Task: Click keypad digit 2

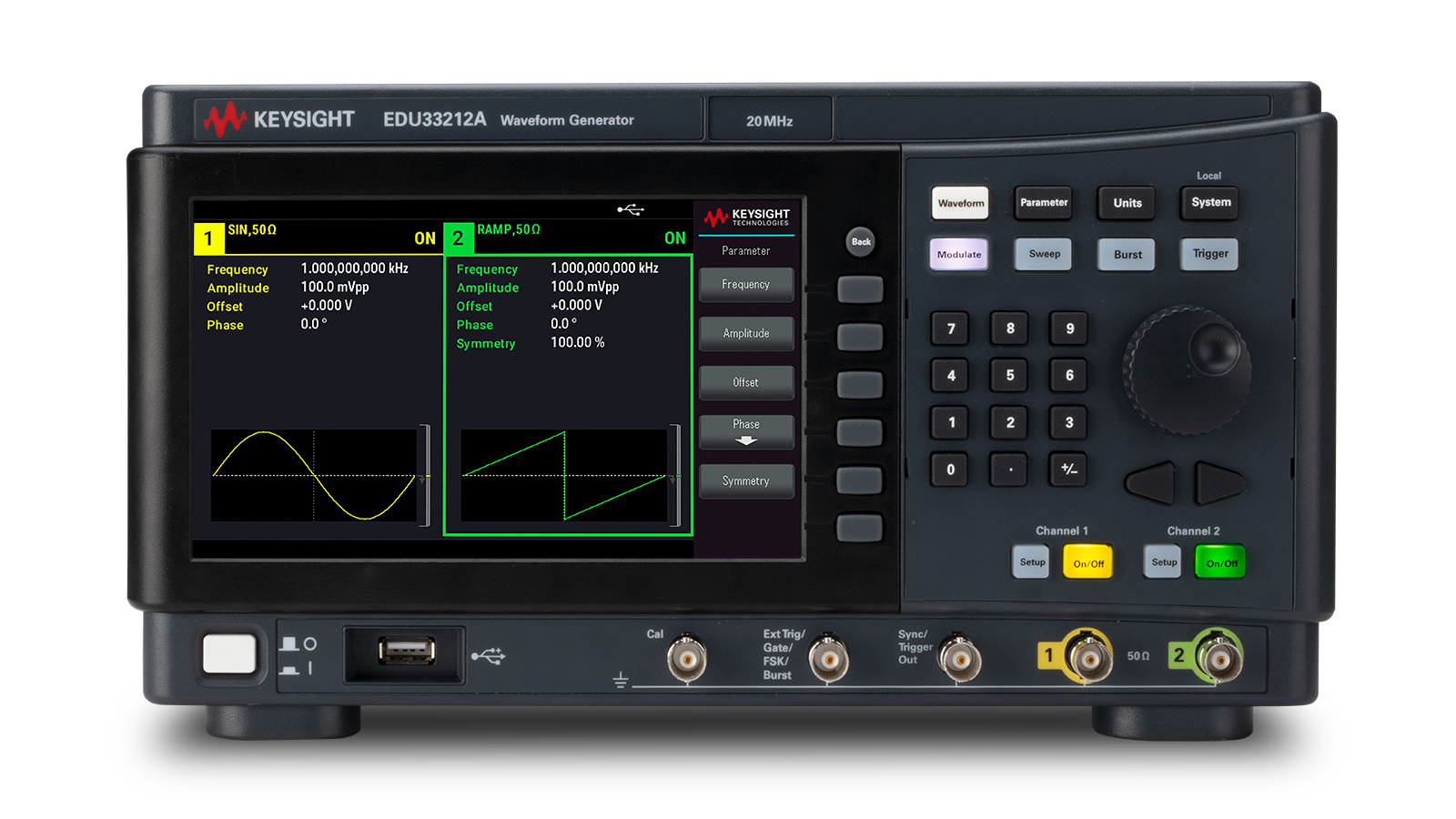Action: click(1010, 422)
